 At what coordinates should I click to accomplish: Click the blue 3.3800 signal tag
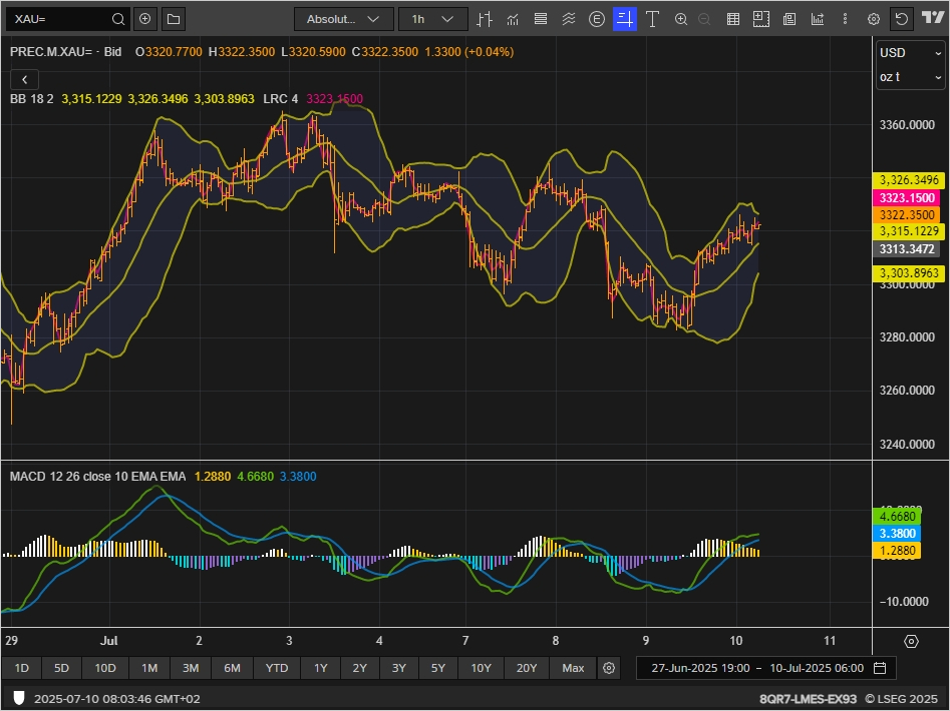[x=897, y=534]
